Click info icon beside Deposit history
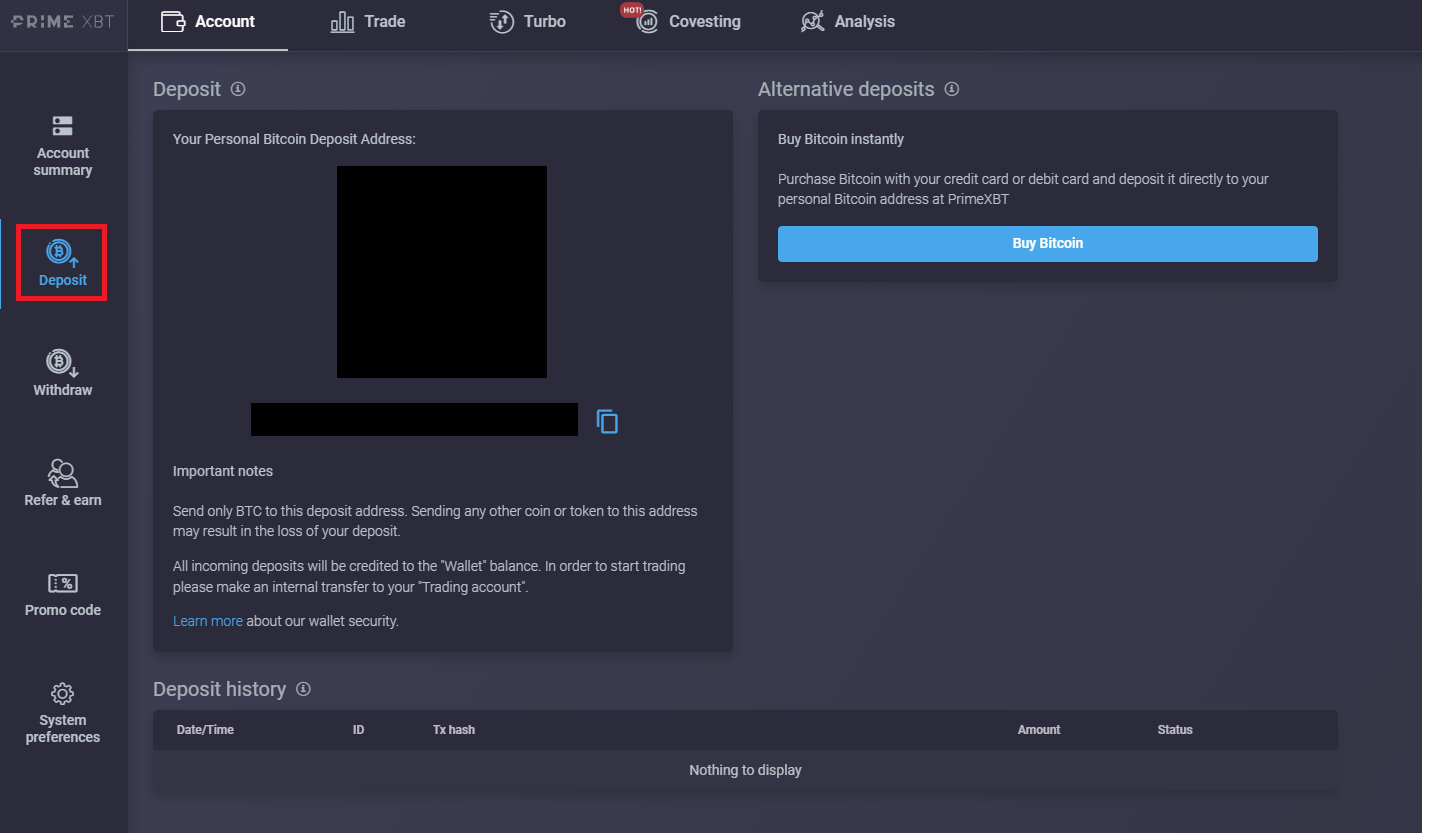This screenshot has width=1435, height=833. coord(303,689)
